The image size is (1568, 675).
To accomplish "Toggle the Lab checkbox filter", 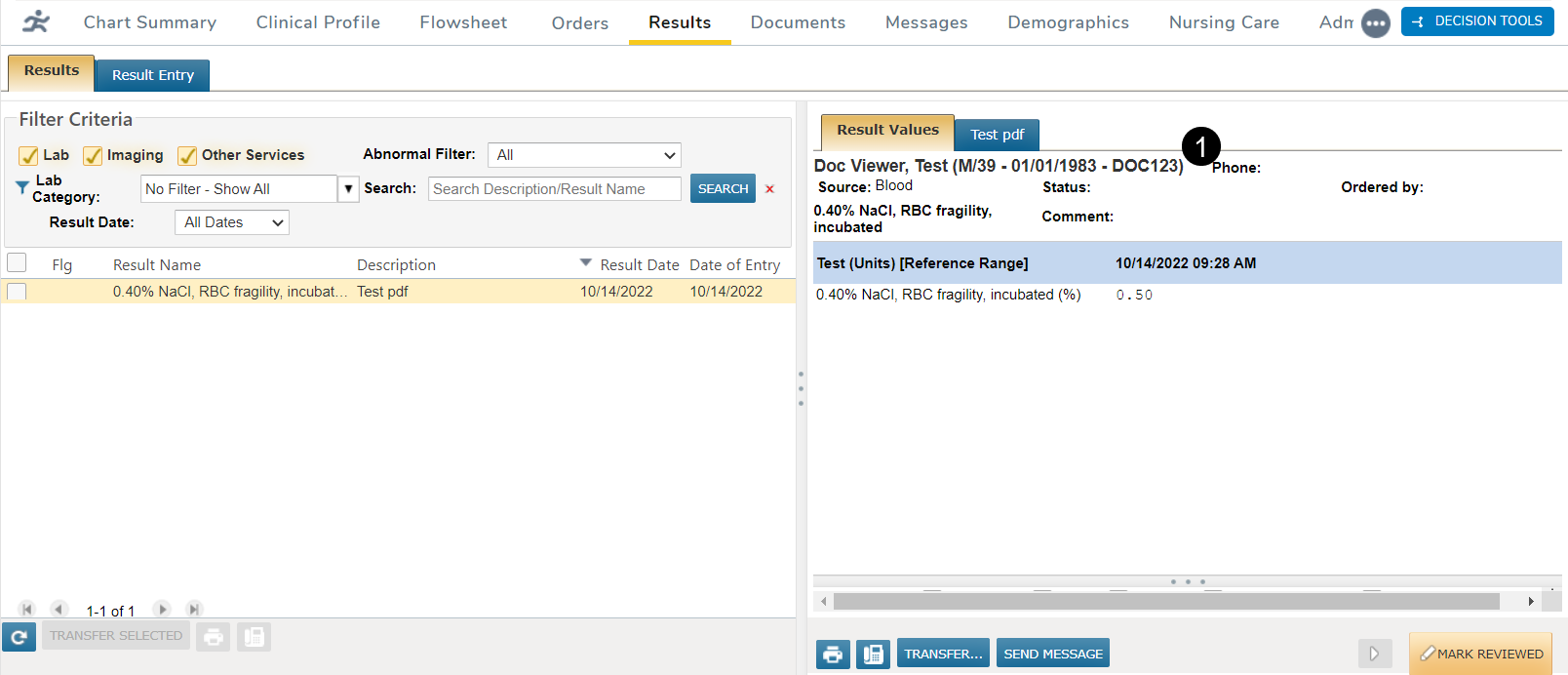I will pyautogui.click(x=28, y=156).
